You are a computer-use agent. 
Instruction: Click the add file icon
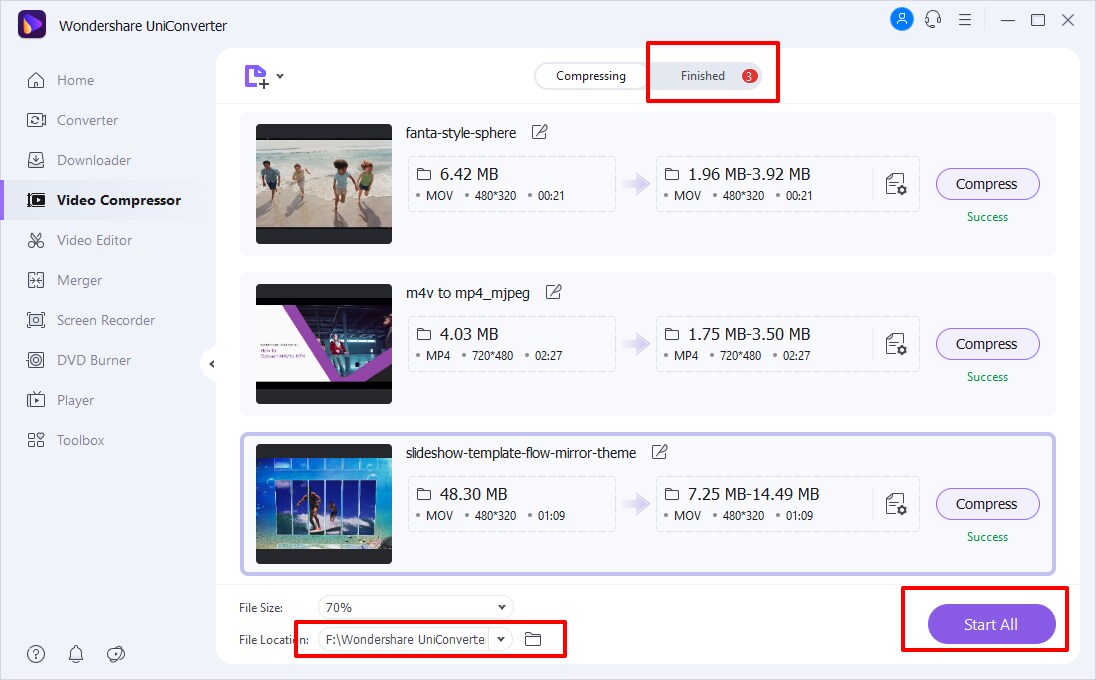256,77
